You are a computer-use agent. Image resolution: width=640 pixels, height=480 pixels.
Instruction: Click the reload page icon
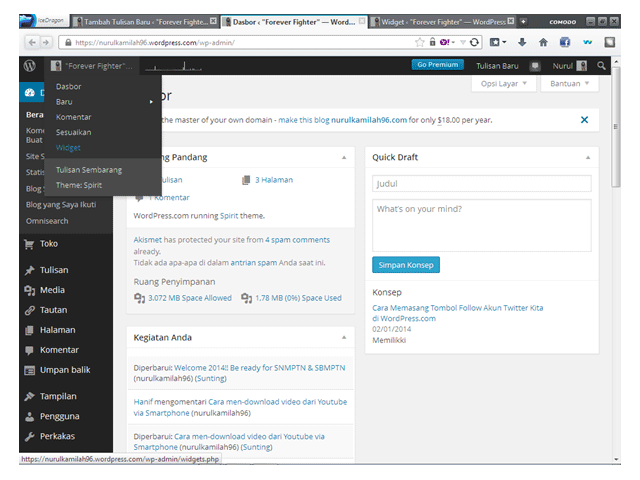click(474, 42)
